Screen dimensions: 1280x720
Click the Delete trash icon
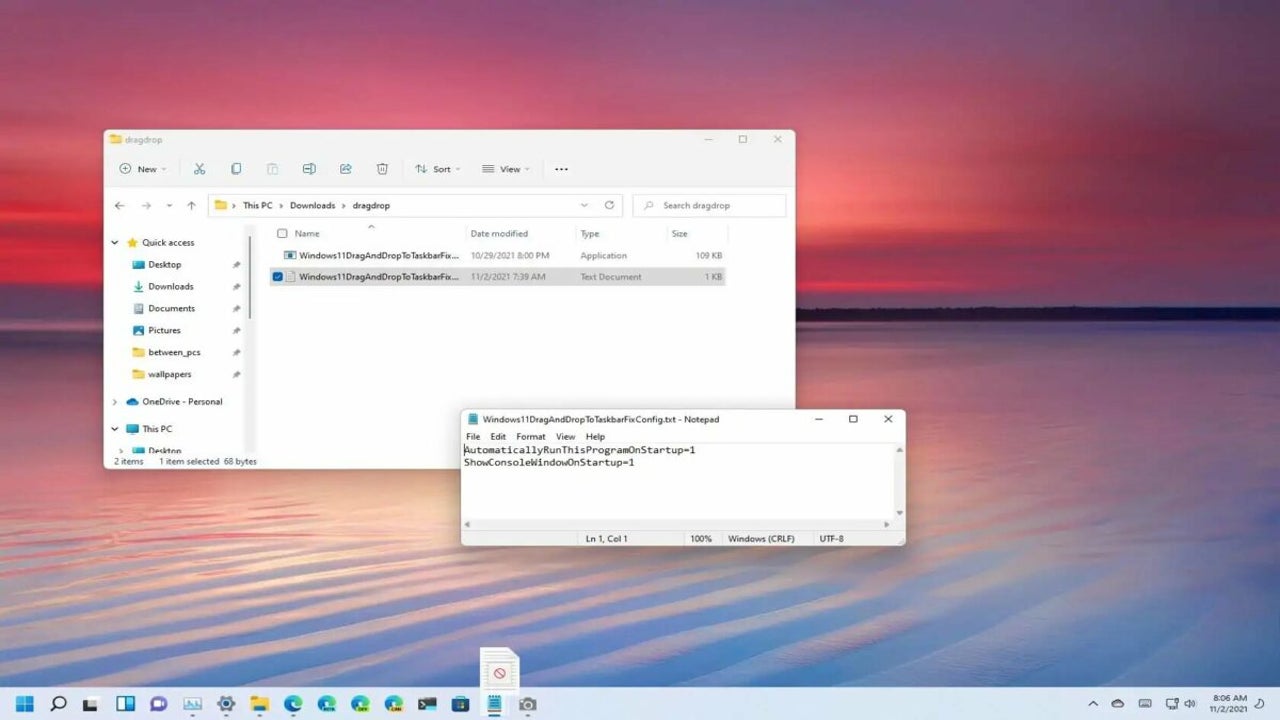pos(382,169)
